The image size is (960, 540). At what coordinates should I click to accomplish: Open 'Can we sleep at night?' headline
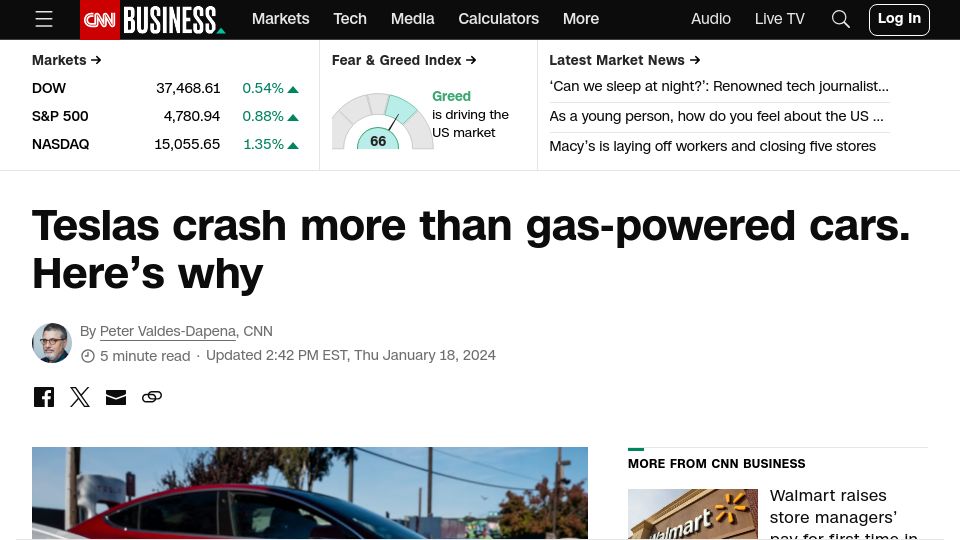[719, 86]
